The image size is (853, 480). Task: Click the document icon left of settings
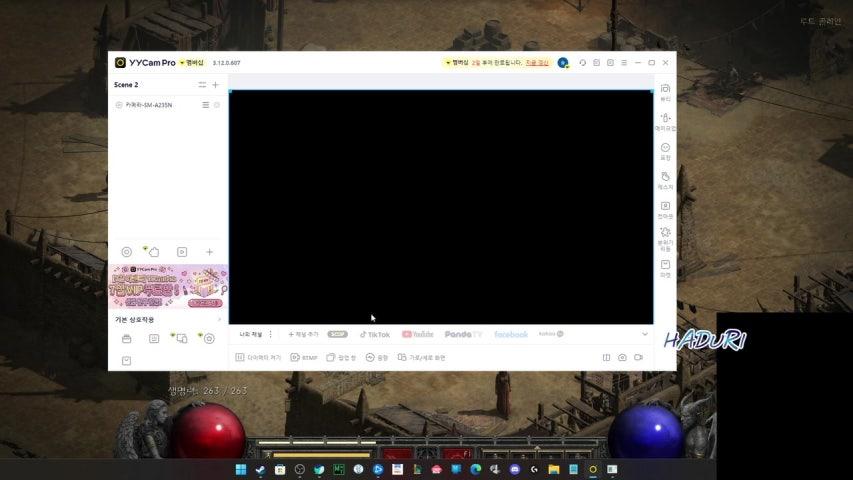point(597,63)
